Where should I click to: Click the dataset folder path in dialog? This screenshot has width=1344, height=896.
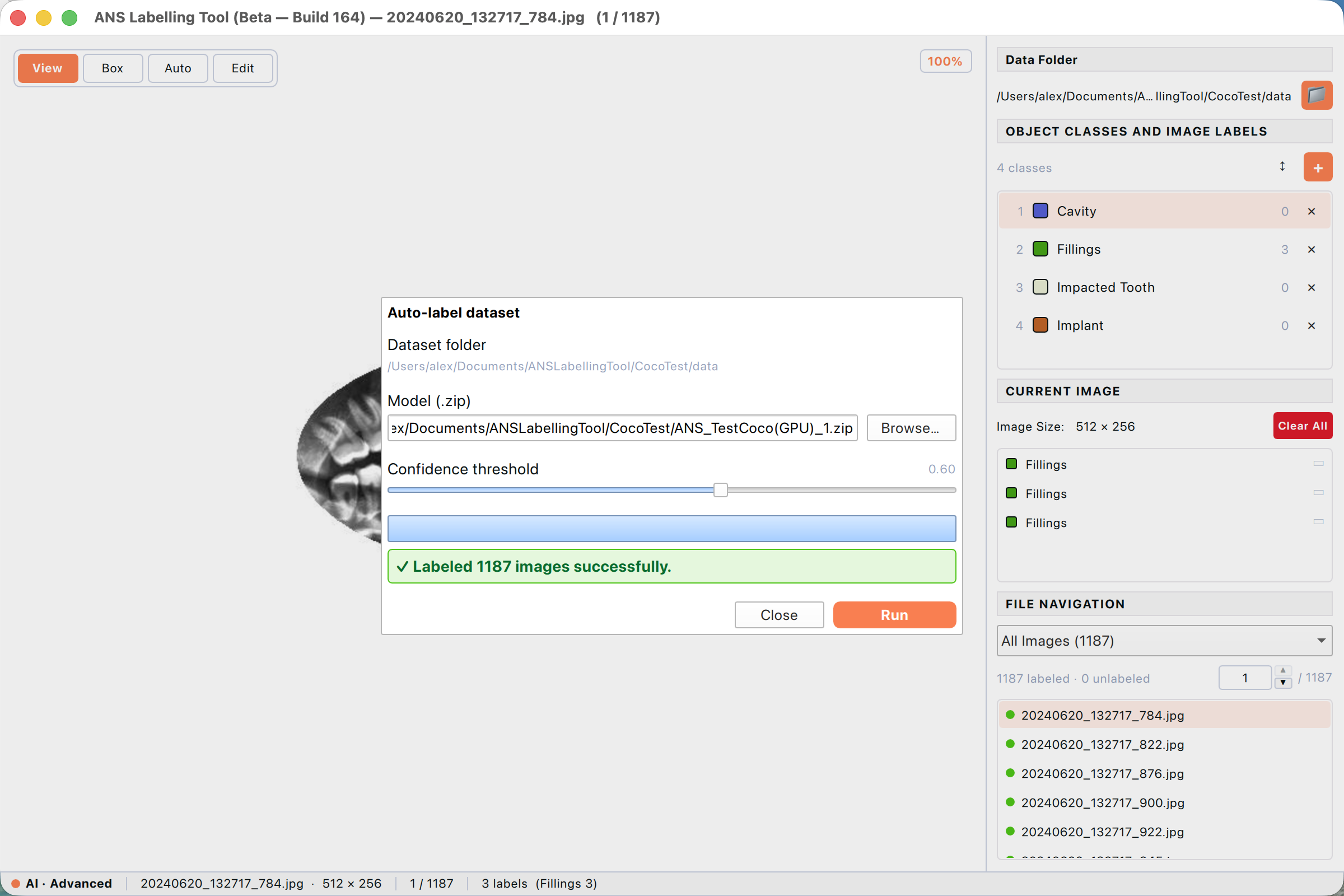[553, 366]
